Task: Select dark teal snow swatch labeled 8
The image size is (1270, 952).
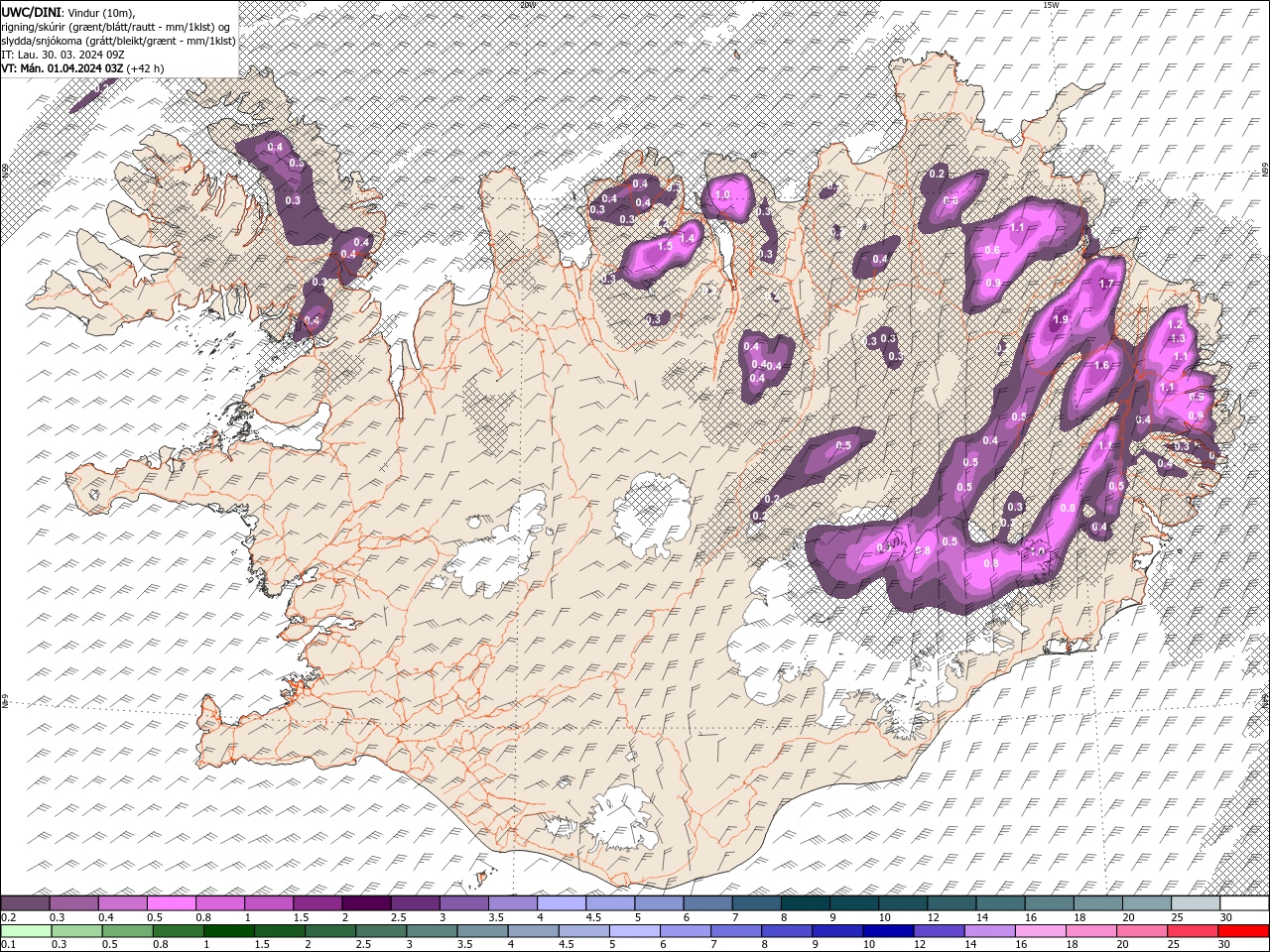Action: pyautogui.click(x=804, y=903)
